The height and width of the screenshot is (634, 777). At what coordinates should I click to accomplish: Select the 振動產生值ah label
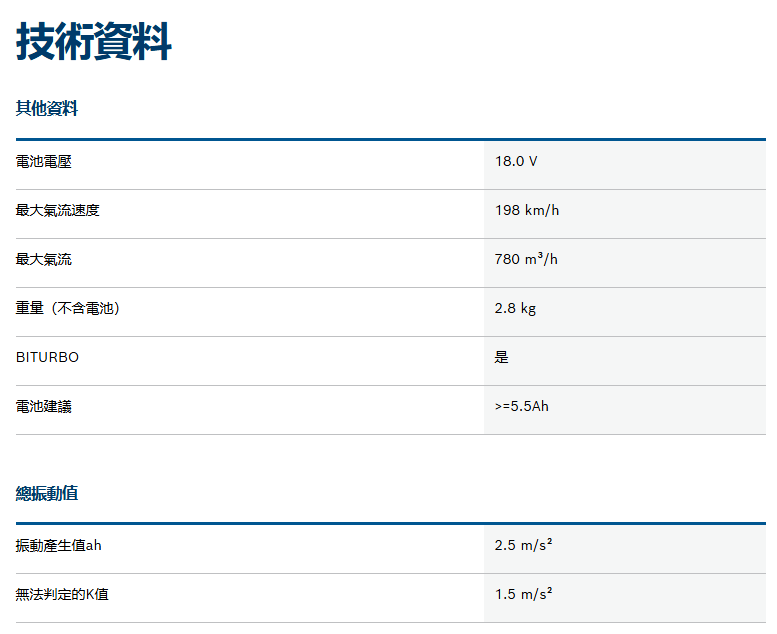58,546
